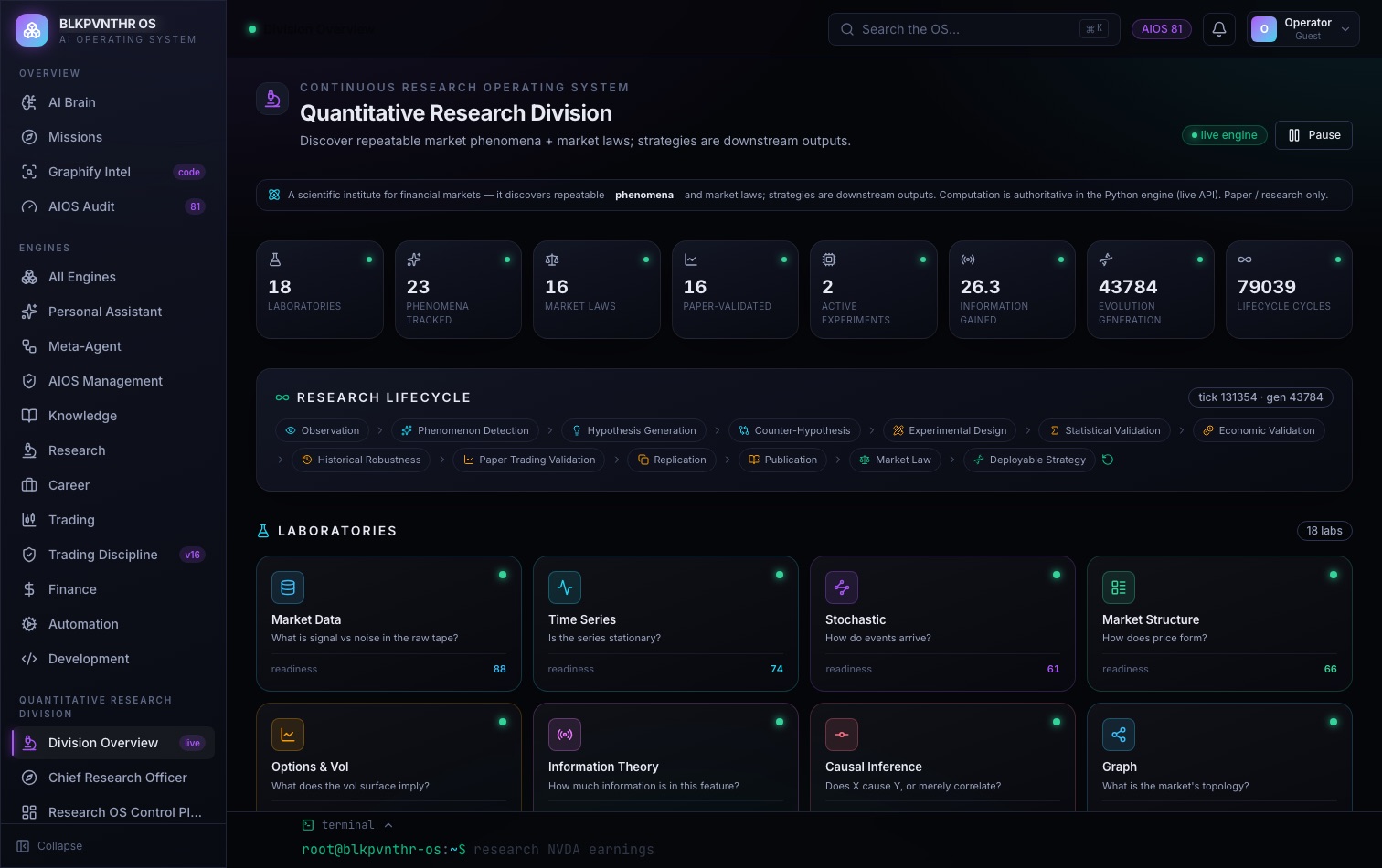The image size is (1382, 868).
Task: Collapse the sidebar
Action: click(x=50, y=846)
